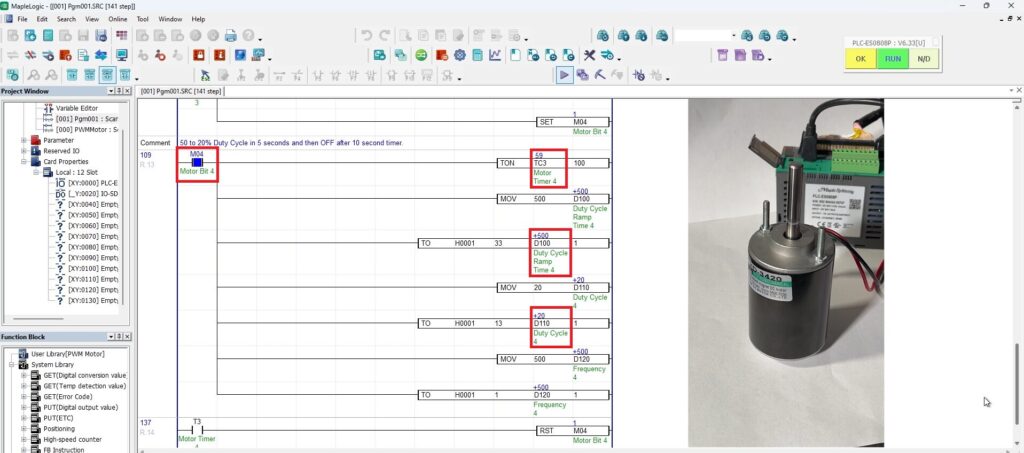This screenshot has width=1024, height=453.
Task: Open the Search menu
Action: 66,19
